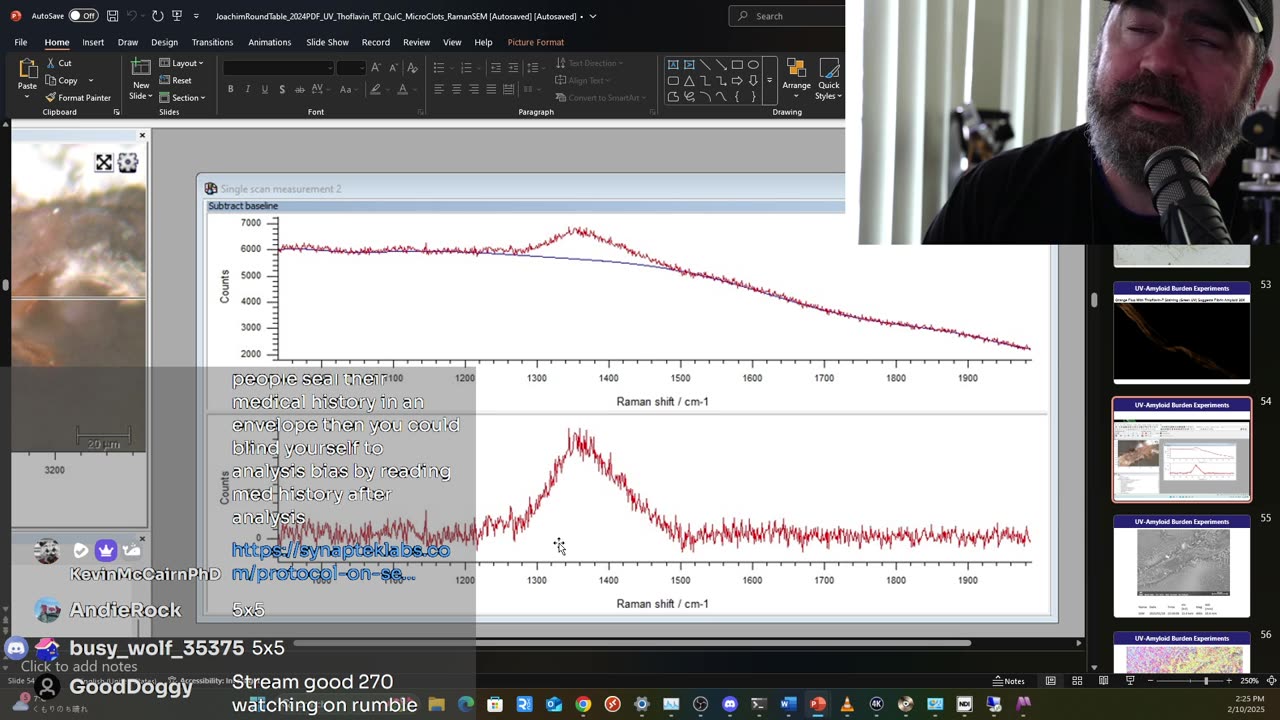Toggle Text Shadow formatting
This screenshot has width=1280, height=720.
[282, 89]
